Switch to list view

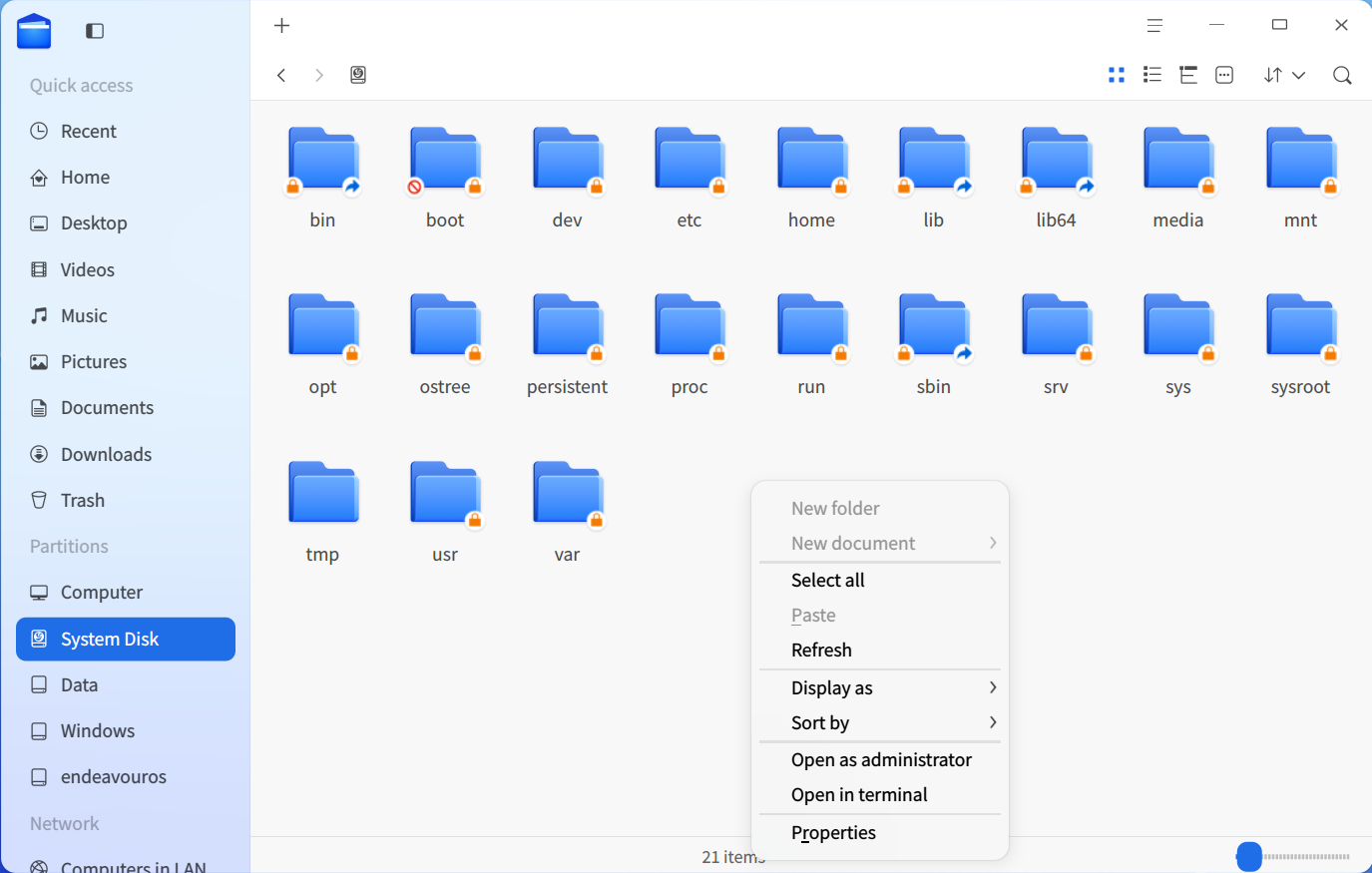pos(1152,75)
